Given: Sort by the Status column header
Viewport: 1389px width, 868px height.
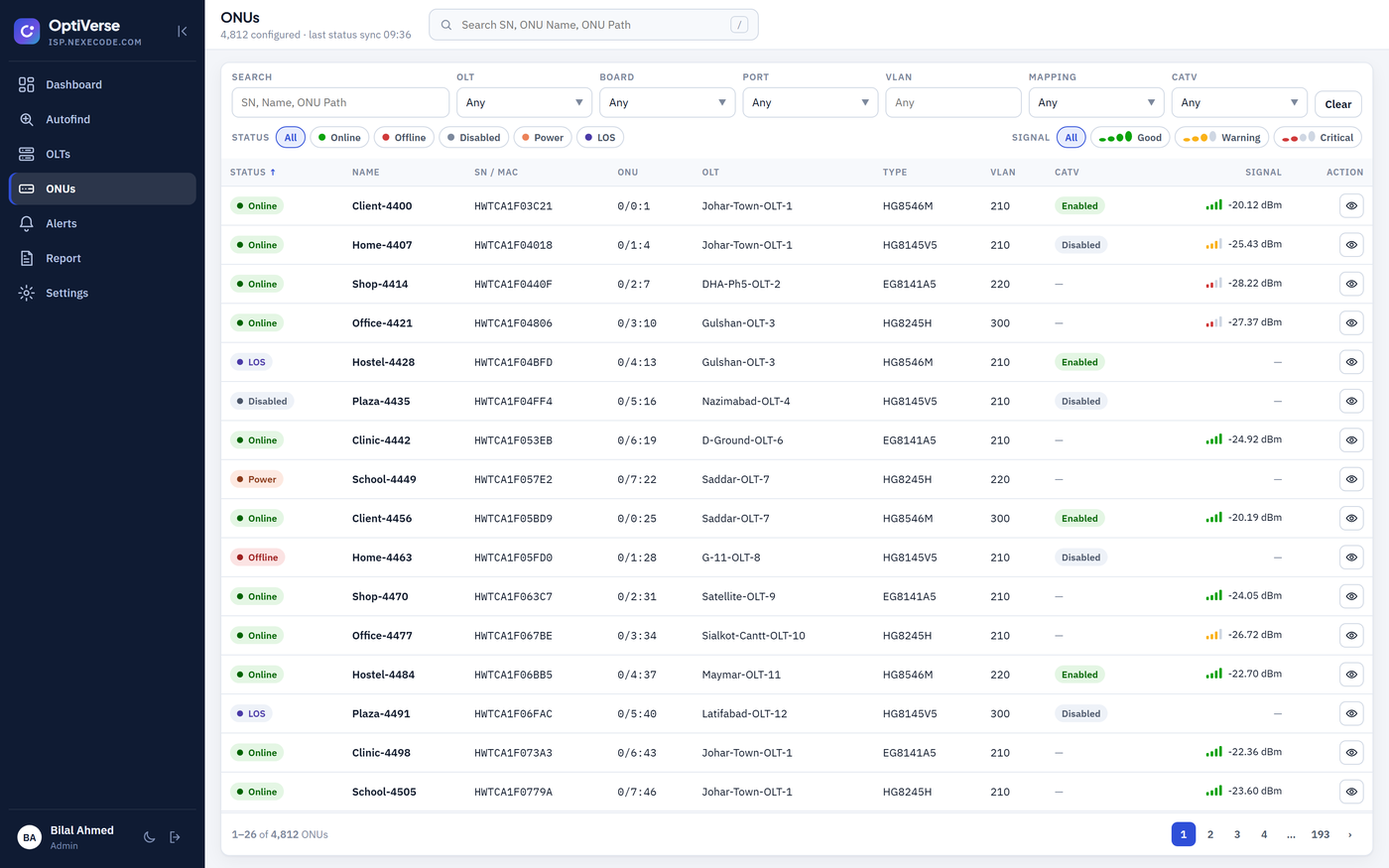Looking at the screenshot, I should tap(253, 173).
